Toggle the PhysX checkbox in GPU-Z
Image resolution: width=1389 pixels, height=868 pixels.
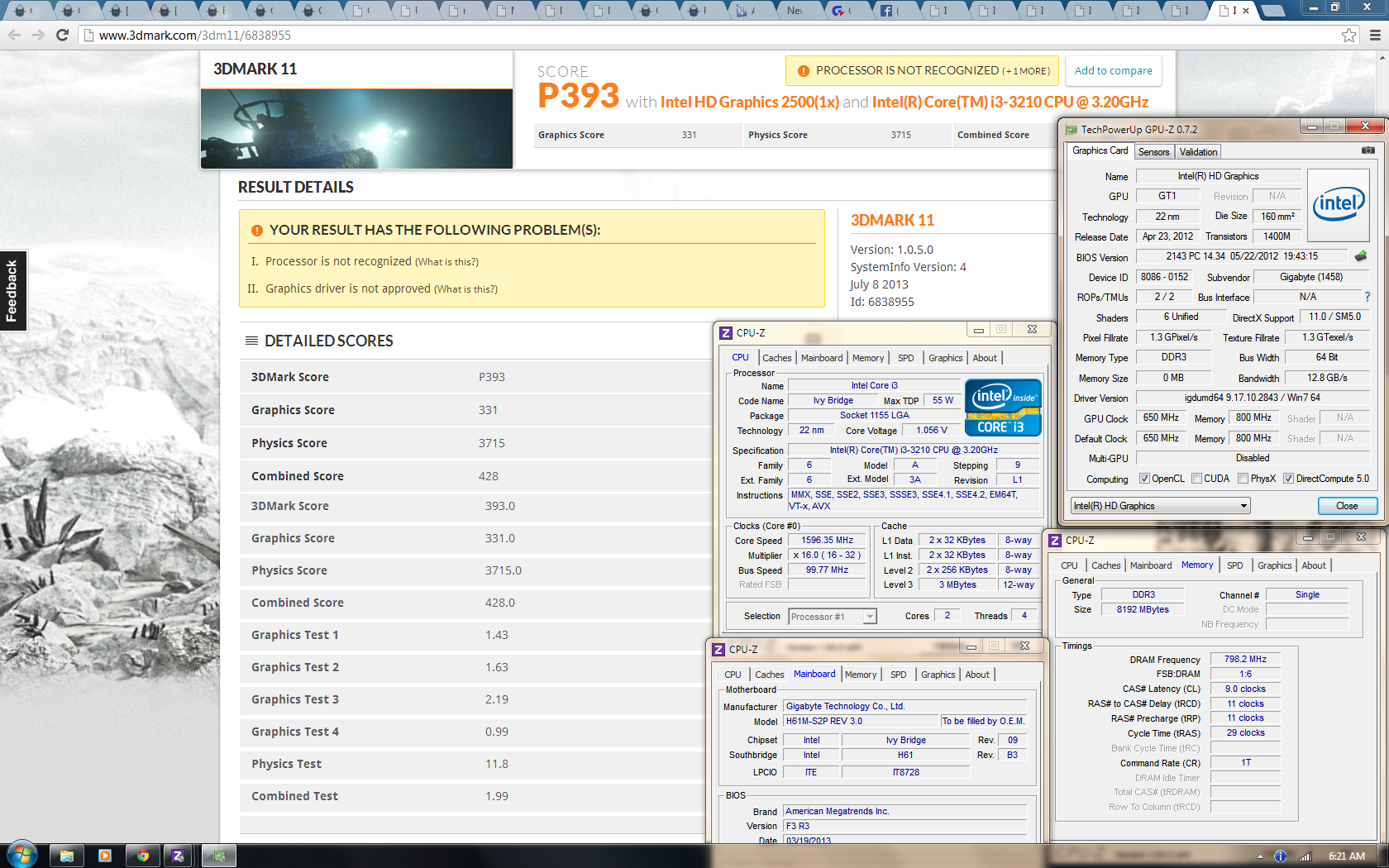pyautogui.click(x=1243, y=479)
